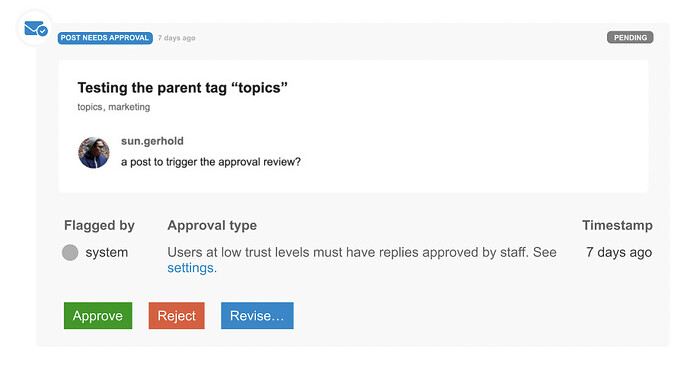Select the marketing tag
The image size is (690, 374).
(129, 107)
